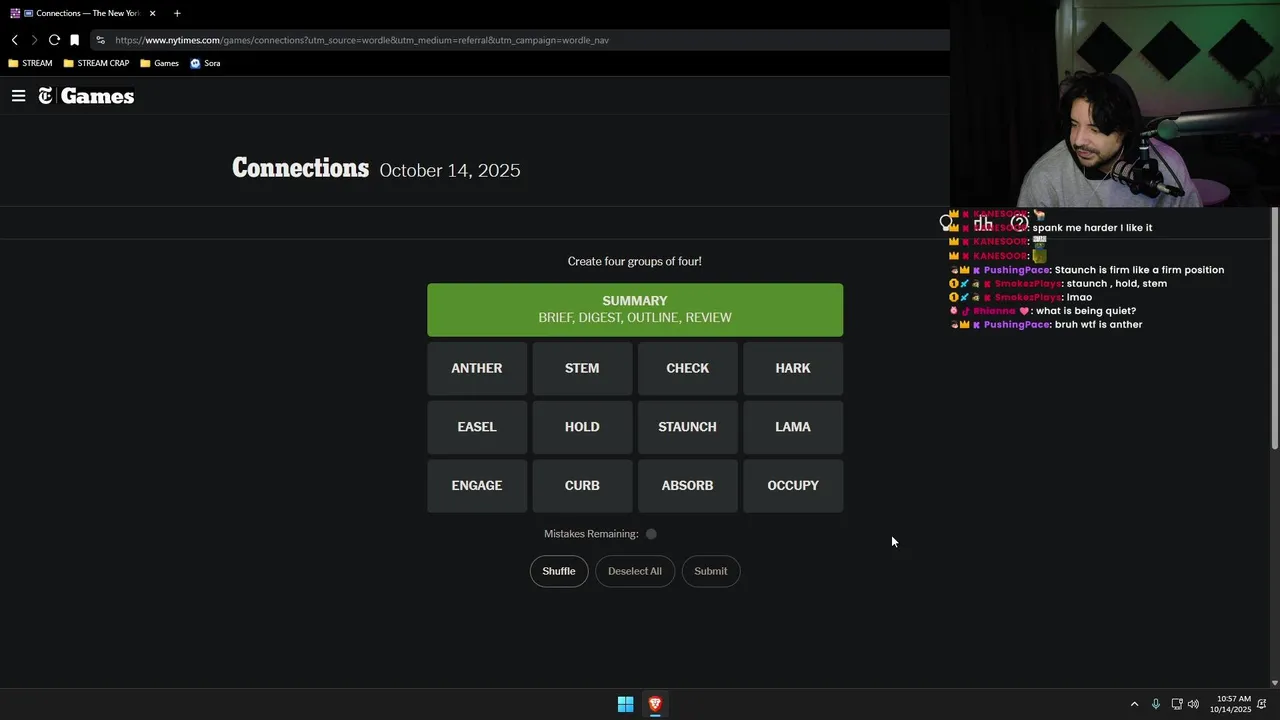Image resolution: width=1280 pixels, height=720 pixels.
Task: Click the Submit button
Action: click(711, 571)
